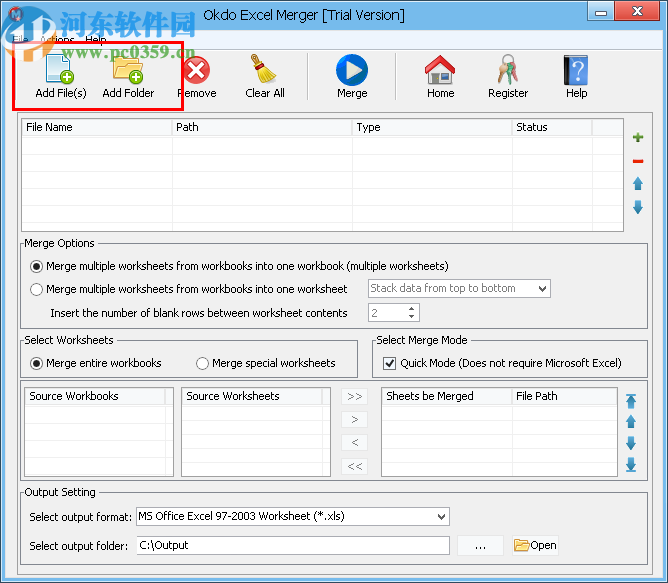
Task: Click the >> add all sheets button
Action: point(354,396)
